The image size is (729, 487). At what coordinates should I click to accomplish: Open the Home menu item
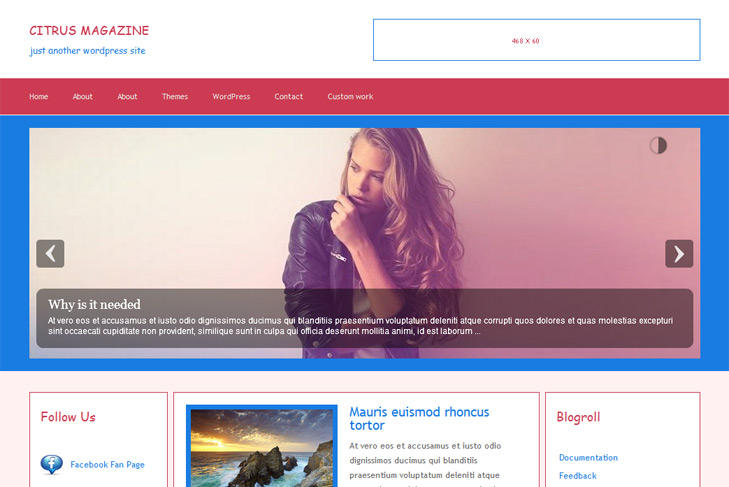[39, 96]
